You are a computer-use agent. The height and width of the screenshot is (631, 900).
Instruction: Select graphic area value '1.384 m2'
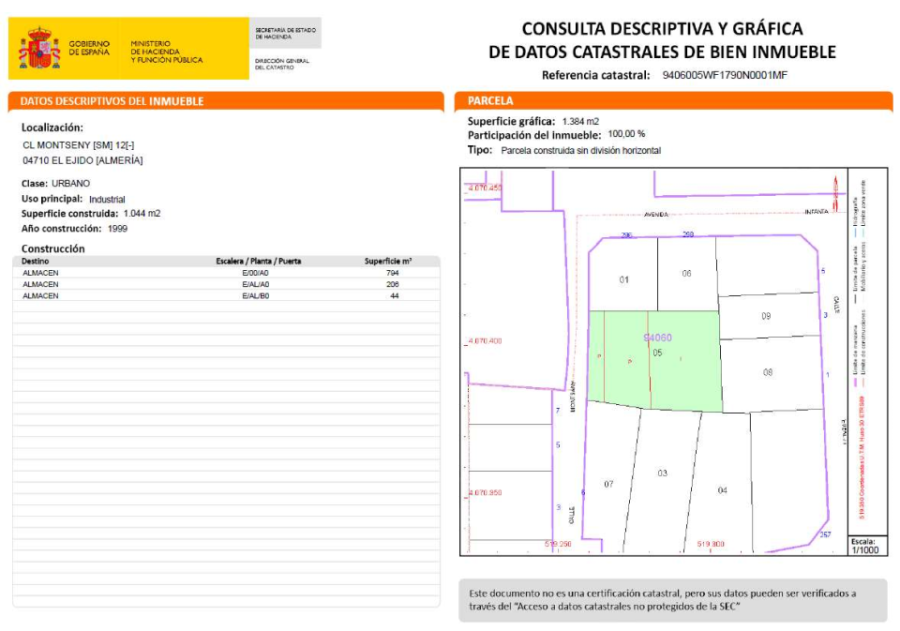[x=580, y=122]
